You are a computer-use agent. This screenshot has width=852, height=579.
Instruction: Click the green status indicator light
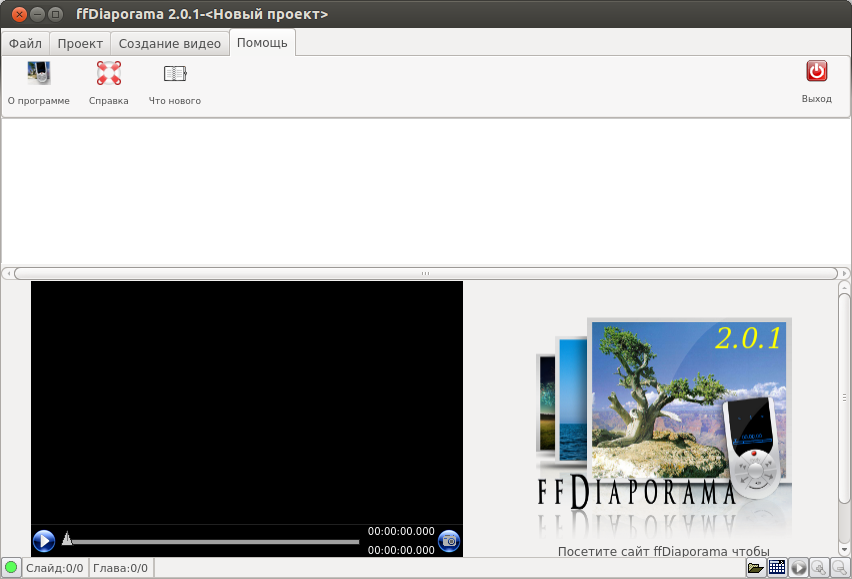tap(11, 568)
